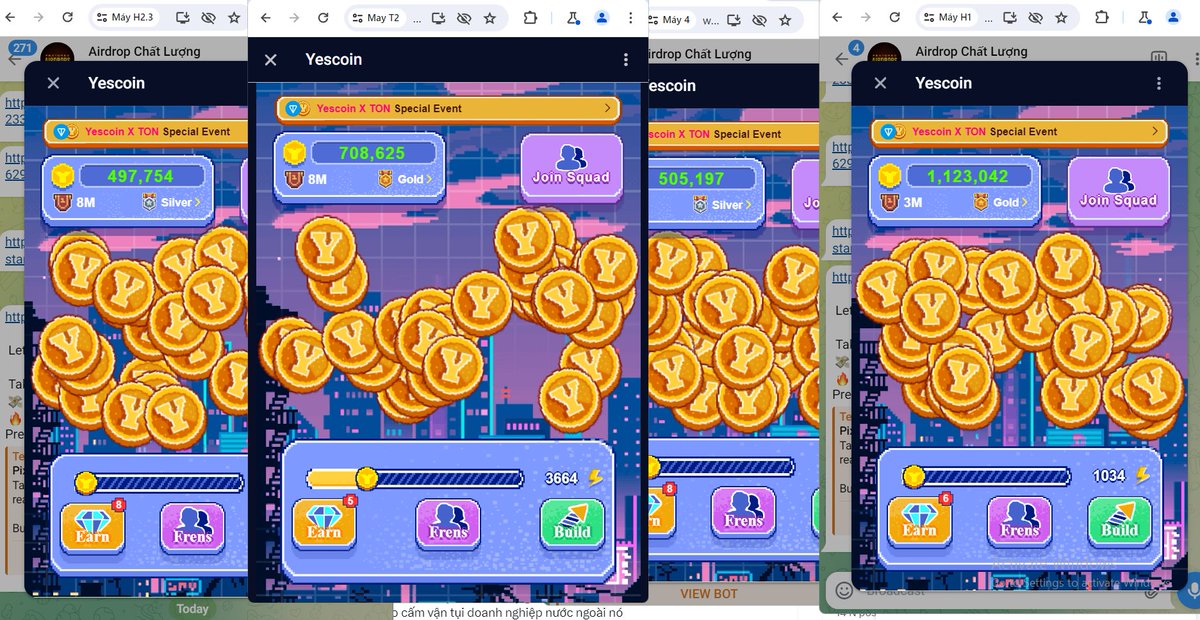
Task: Go back in the Máy T2 browser
Action: click(x=264, y=18)
